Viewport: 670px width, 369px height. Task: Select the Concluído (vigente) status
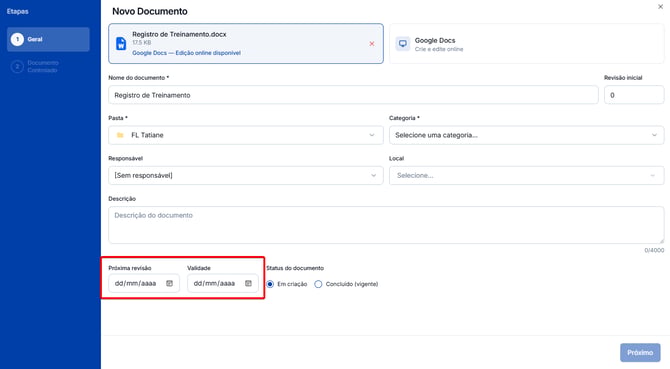(318, 284)
